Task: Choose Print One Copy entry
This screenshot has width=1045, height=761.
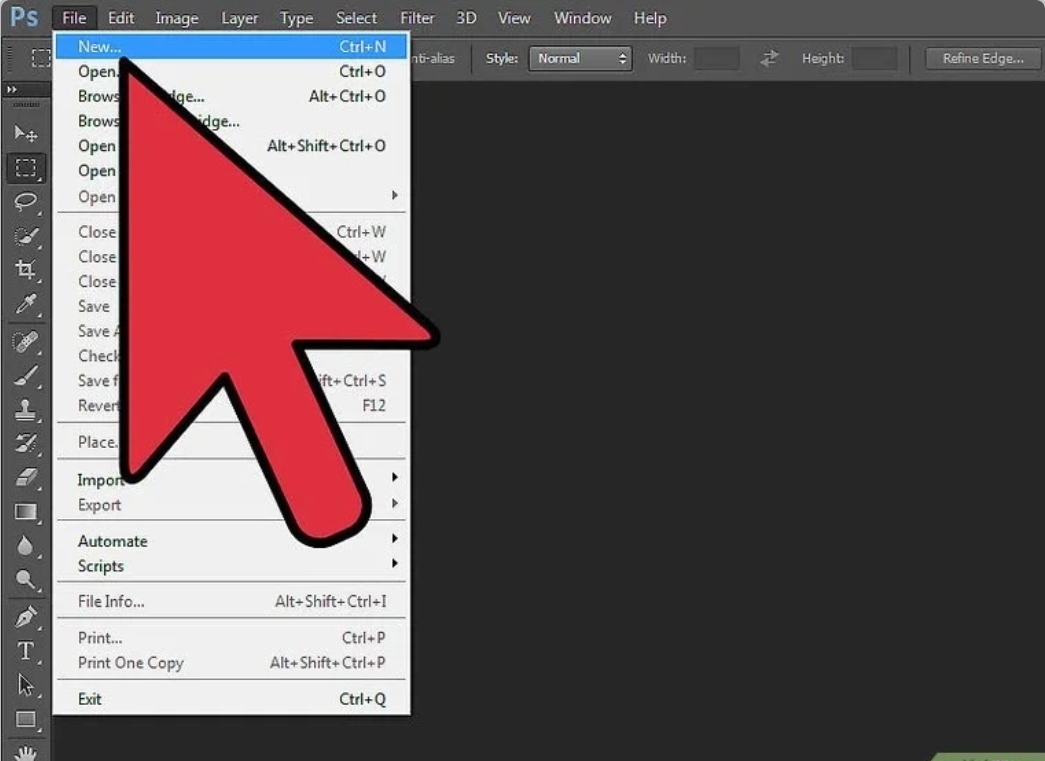Action: tap(231, 663)
